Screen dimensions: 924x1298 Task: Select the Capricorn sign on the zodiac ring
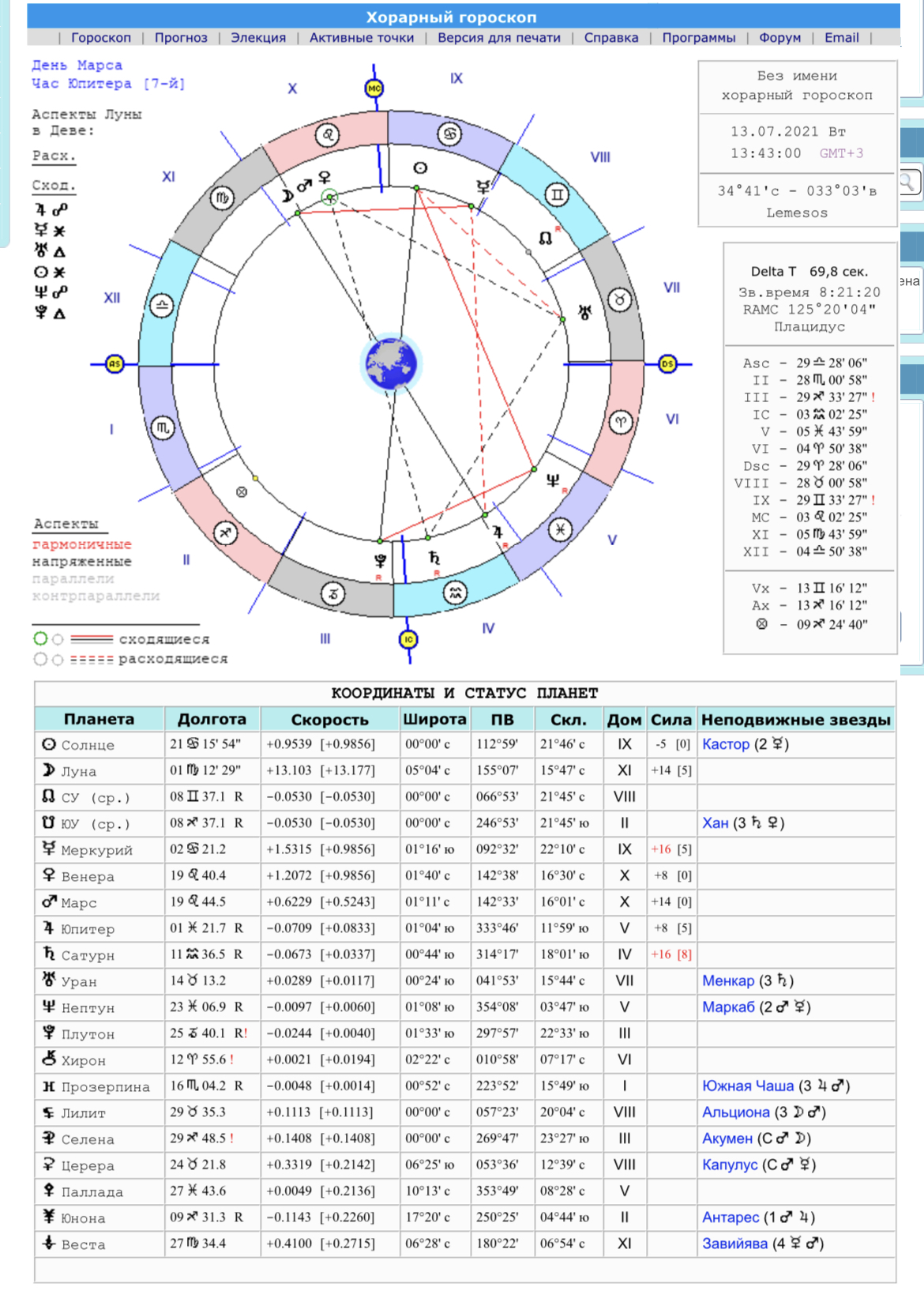pos(332,593)
